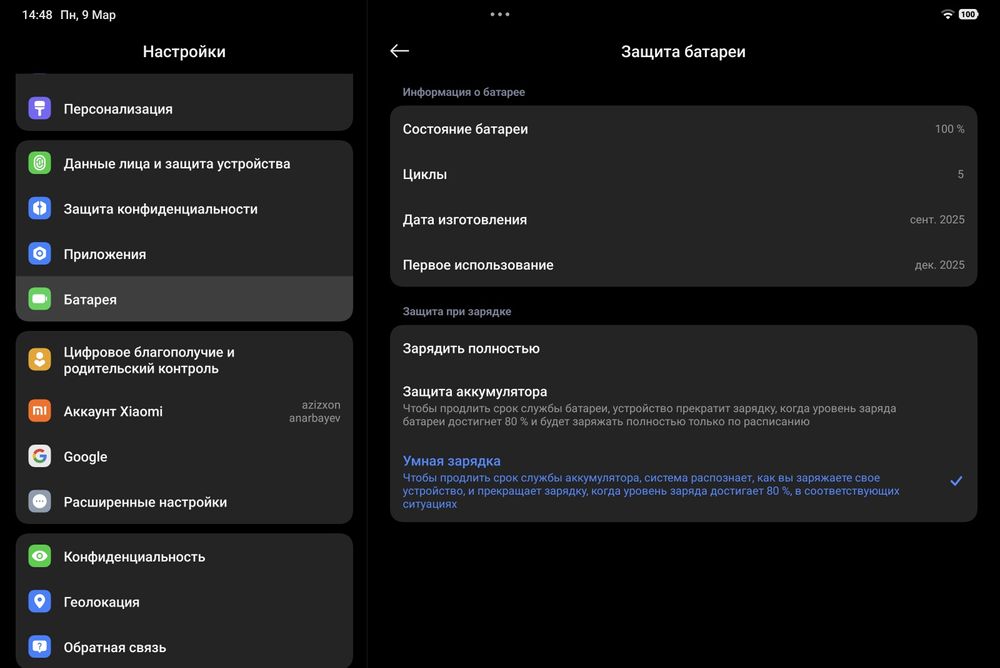Tap the Умная зарядка checkmark
Image resolution: width=1000 pixels, height=668 pixels.
(956, 481)
